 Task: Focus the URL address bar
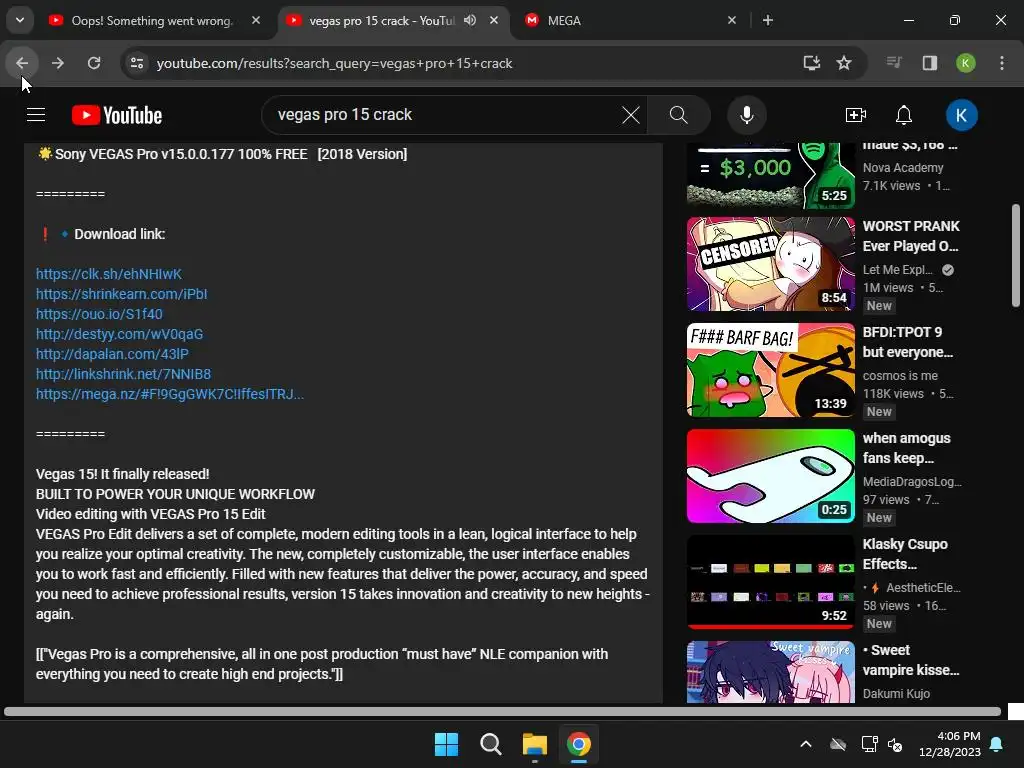[457, 63]
